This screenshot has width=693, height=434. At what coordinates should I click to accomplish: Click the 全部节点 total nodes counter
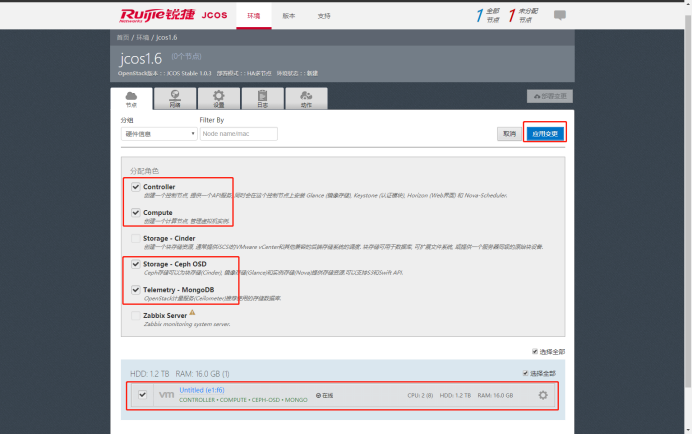point(487,15)
